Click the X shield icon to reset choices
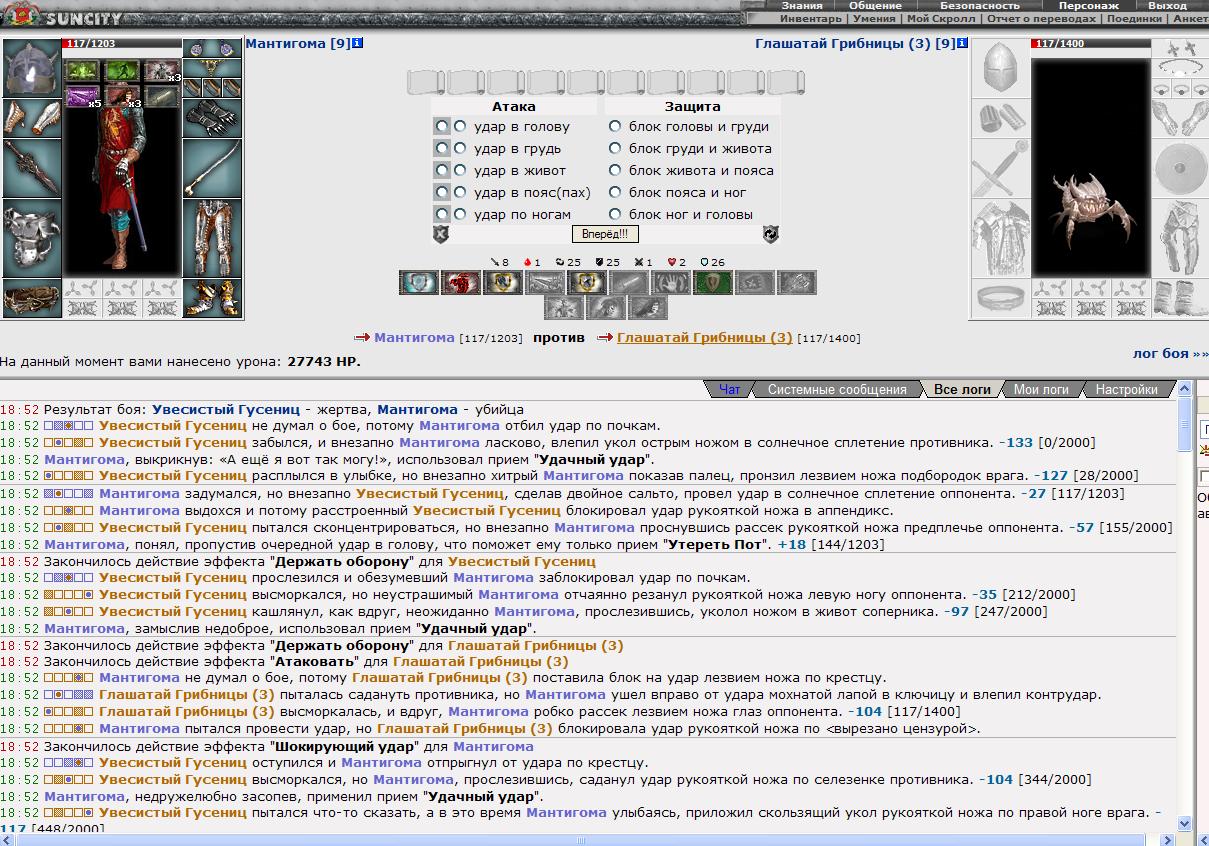1209x846 pixels. (x=441, y=234)
